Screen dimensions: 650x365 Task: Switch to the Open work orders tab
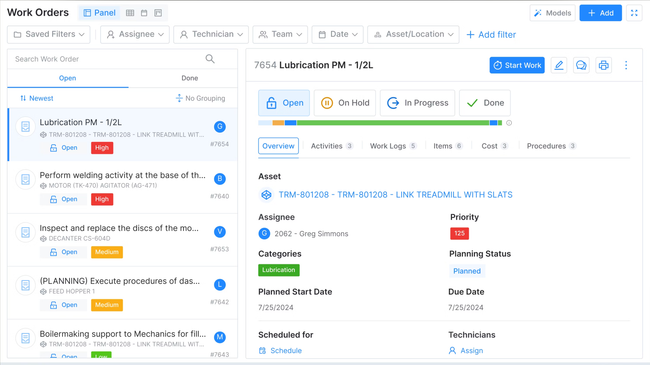tap(68, 78)
